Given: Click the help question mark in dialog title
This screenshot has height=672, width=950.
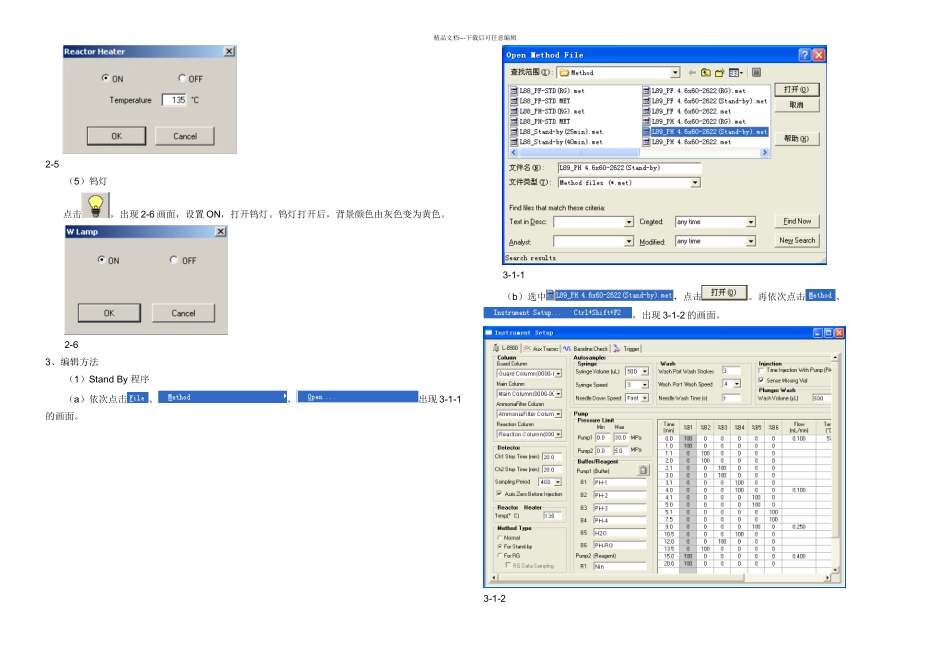Looking at the screenshot, I should [804, 55].
